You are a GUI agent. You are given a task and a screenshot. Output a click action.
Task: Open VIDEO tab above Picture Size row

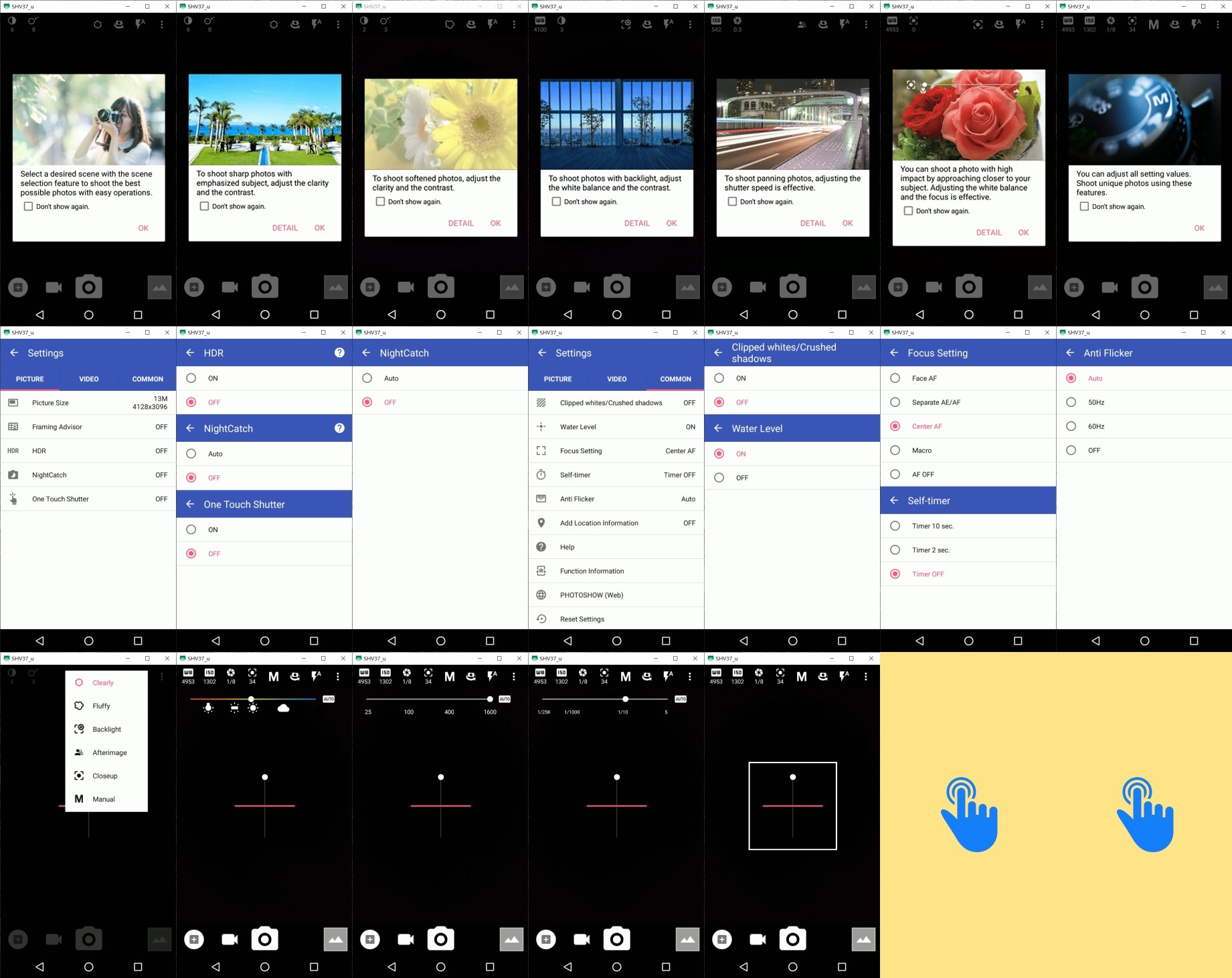(88, 379)
